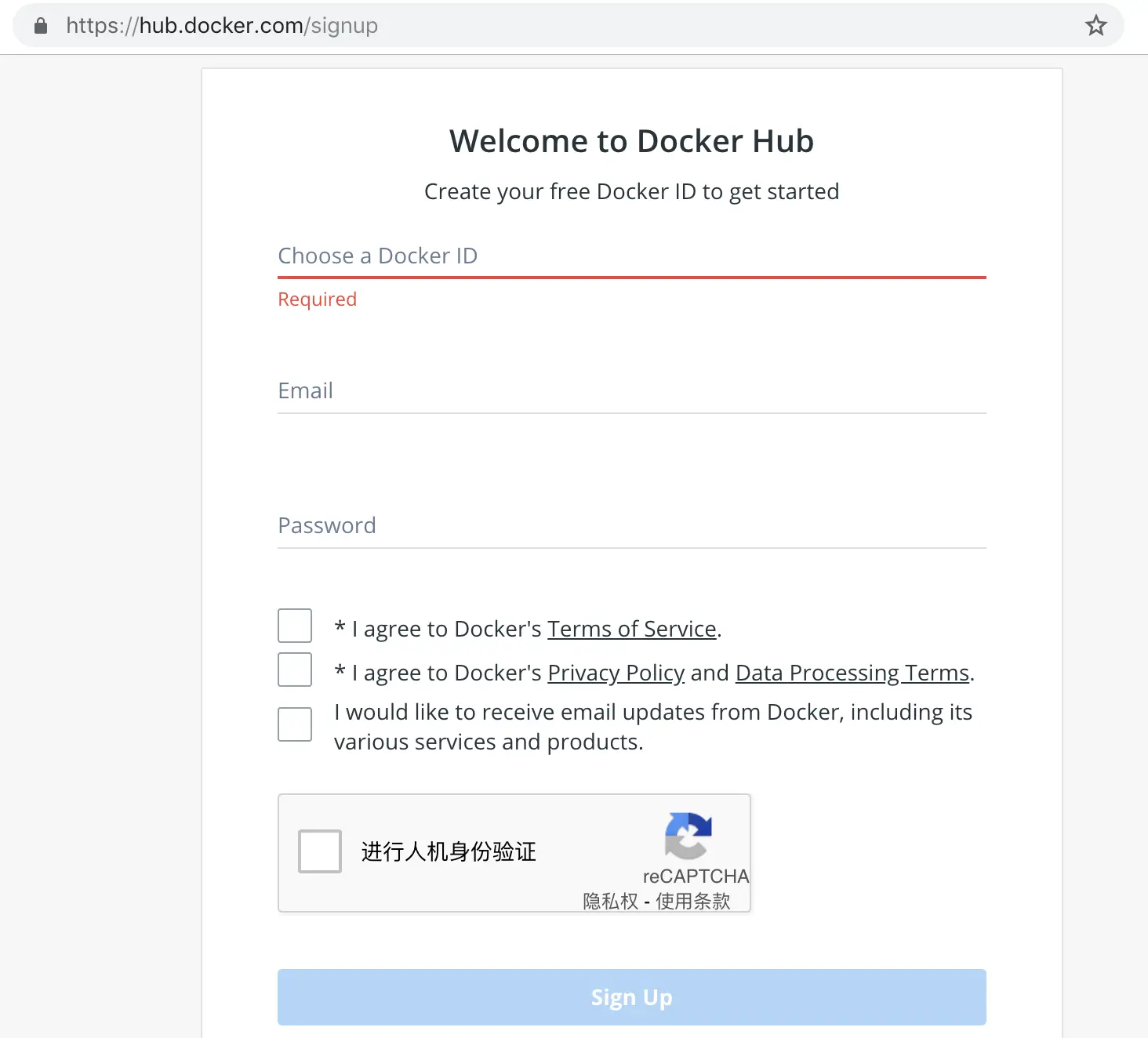The image size is (1148, 1038).
Task: Focus the Password input field
Action: [632, 526]
